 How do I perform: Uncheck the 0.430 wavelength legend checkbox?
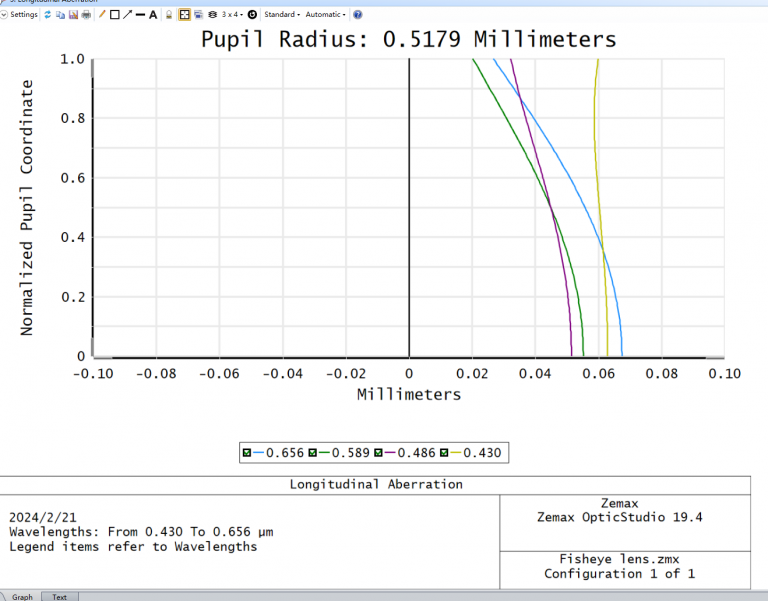point(444,453)
